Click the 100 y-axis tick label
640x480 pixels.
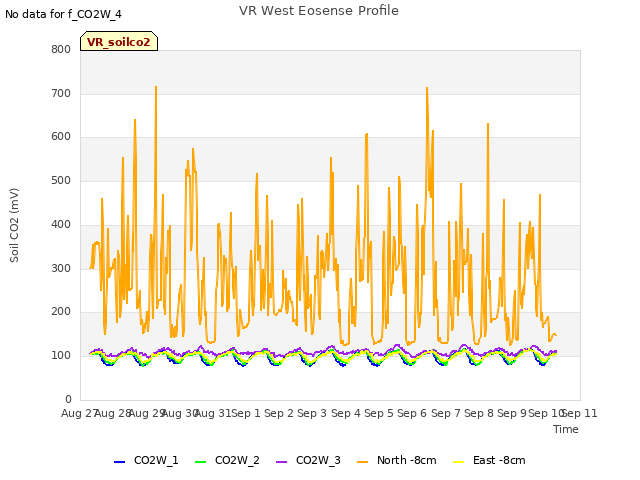coord(61,356)
